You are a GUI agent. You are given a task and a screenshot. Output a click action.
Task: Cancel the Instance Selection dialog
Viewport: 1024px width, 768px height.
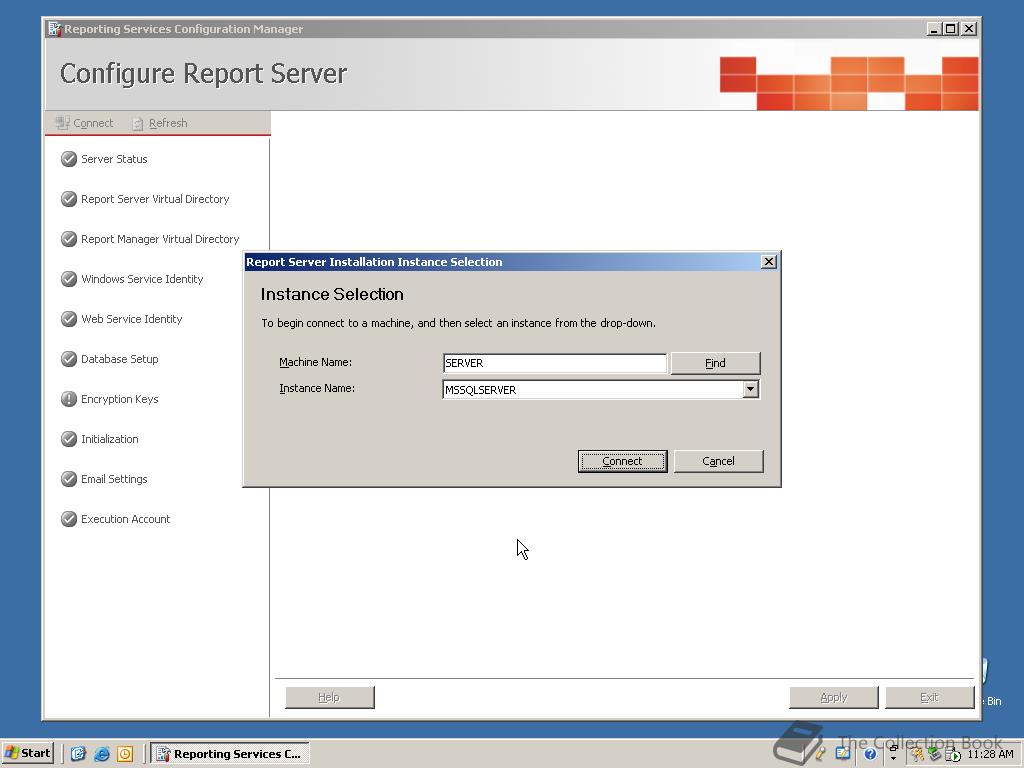[x=718, y=461]
